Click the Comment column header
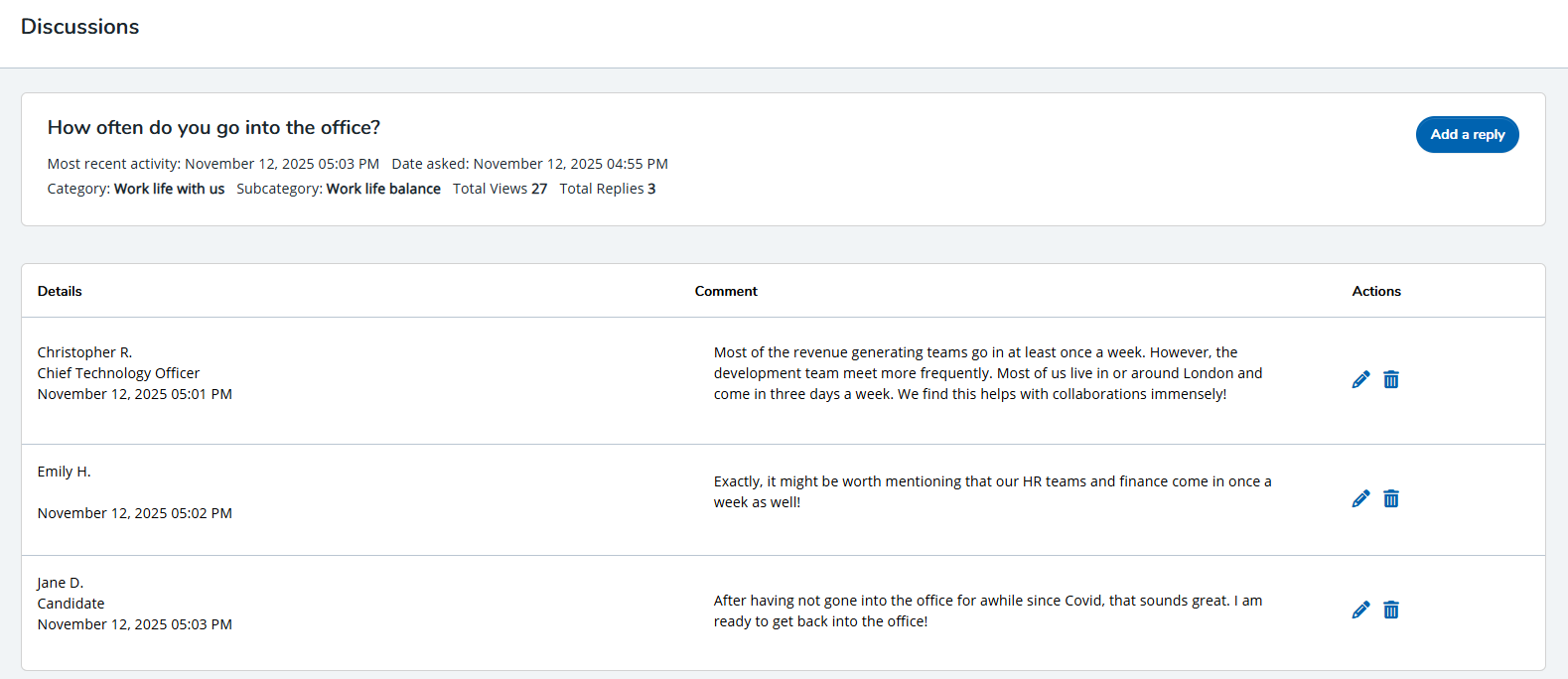Viewport: 1568px width, 679px height. (726, 291)
